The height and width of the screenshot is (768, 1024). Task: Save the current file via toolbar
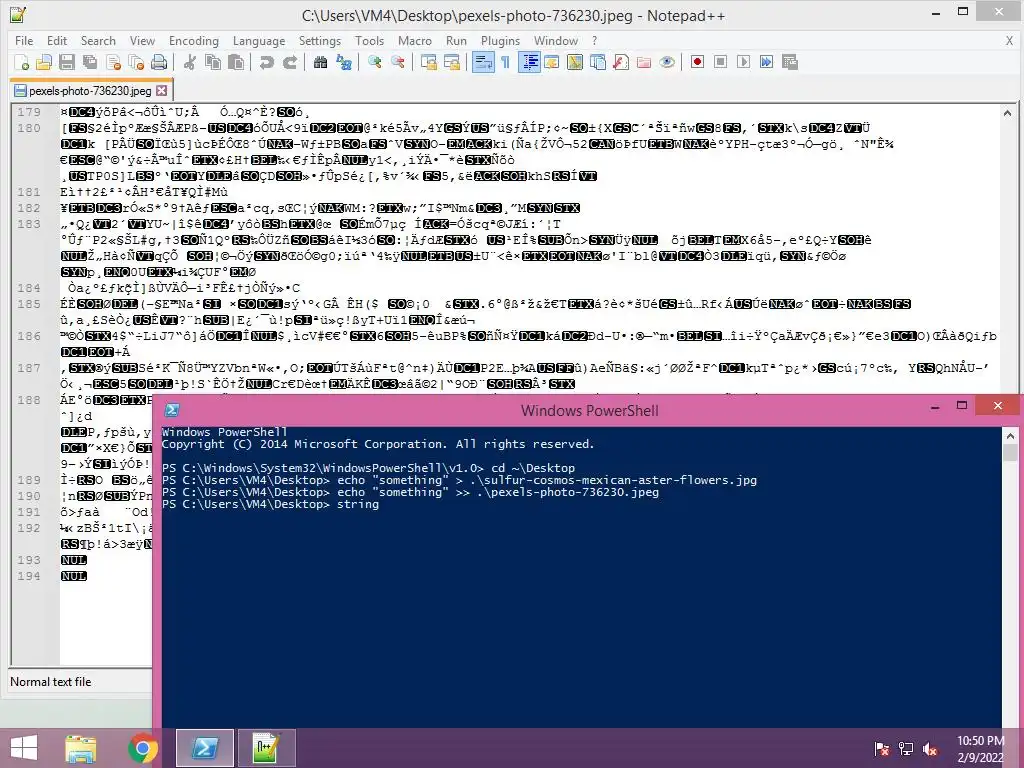pos(67,62)
